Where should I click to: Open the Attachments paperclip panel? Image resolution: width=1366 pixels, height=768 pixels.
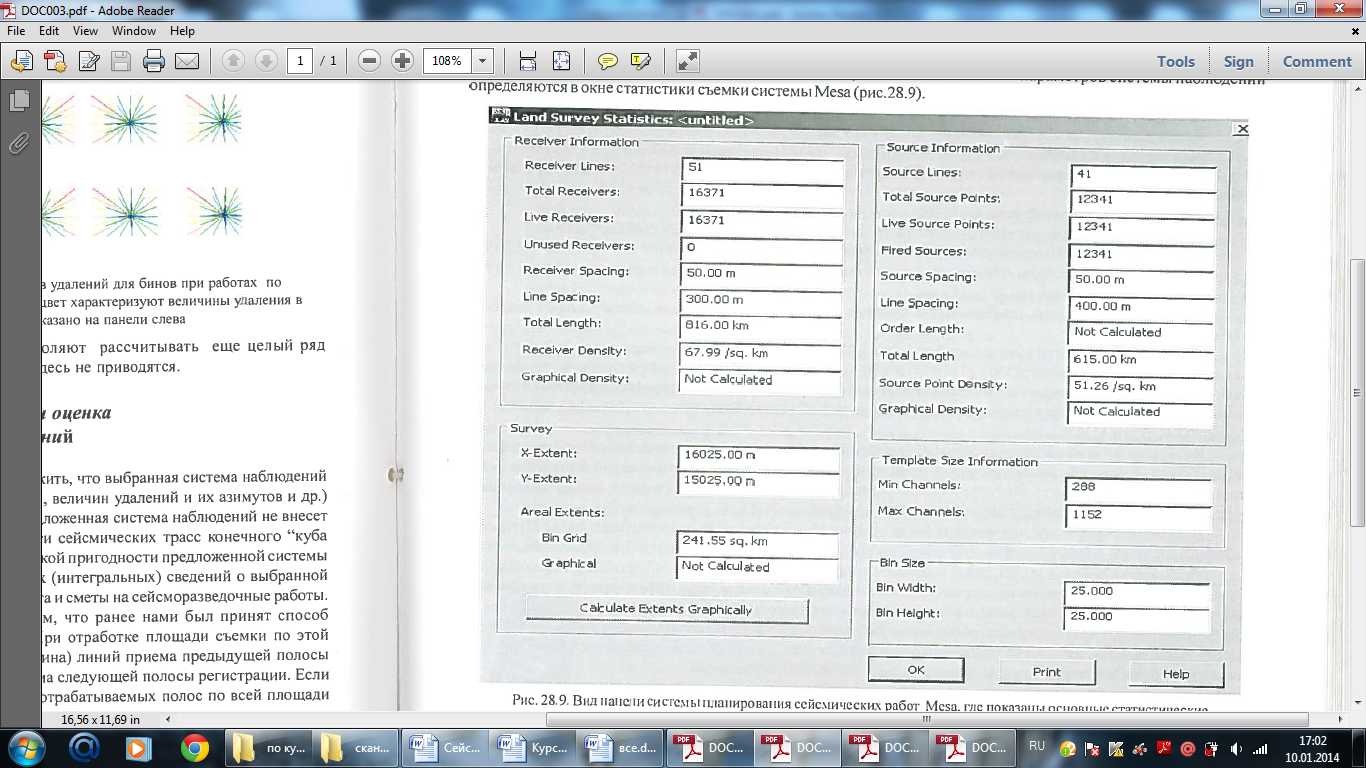18,142
